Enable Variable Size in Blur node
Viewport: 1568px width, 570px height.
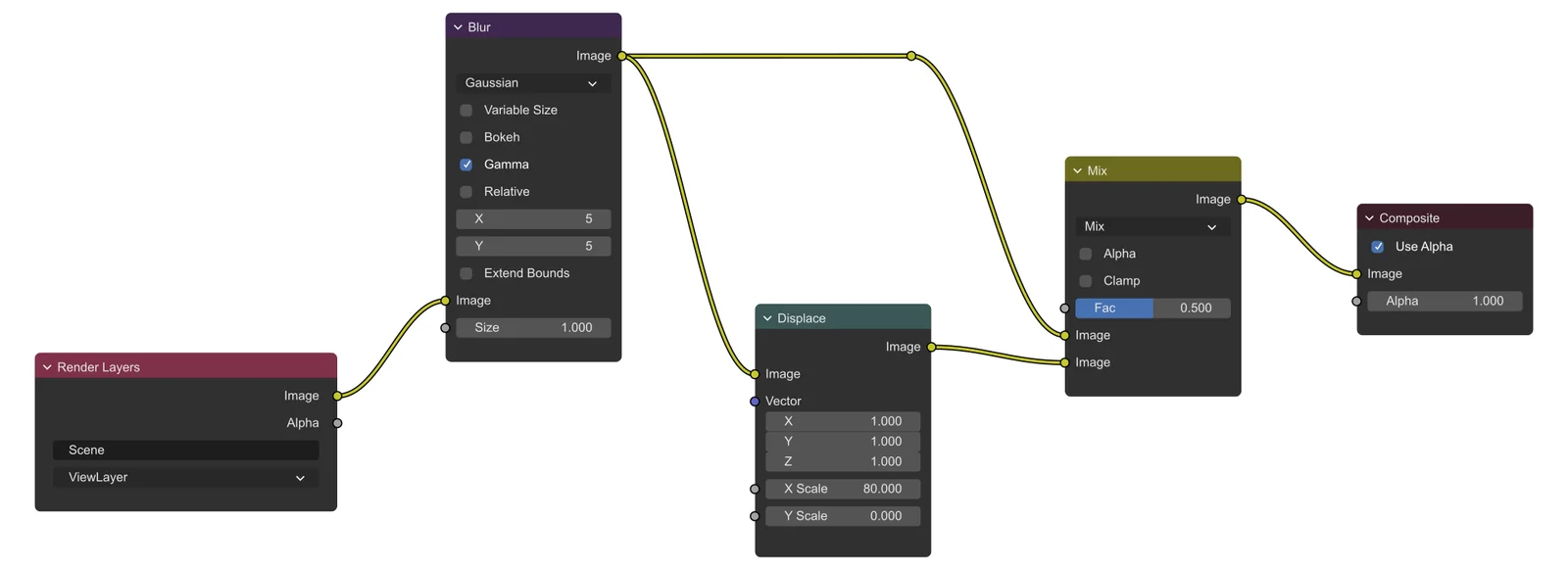pyautogui.click(x=466, y=111)
